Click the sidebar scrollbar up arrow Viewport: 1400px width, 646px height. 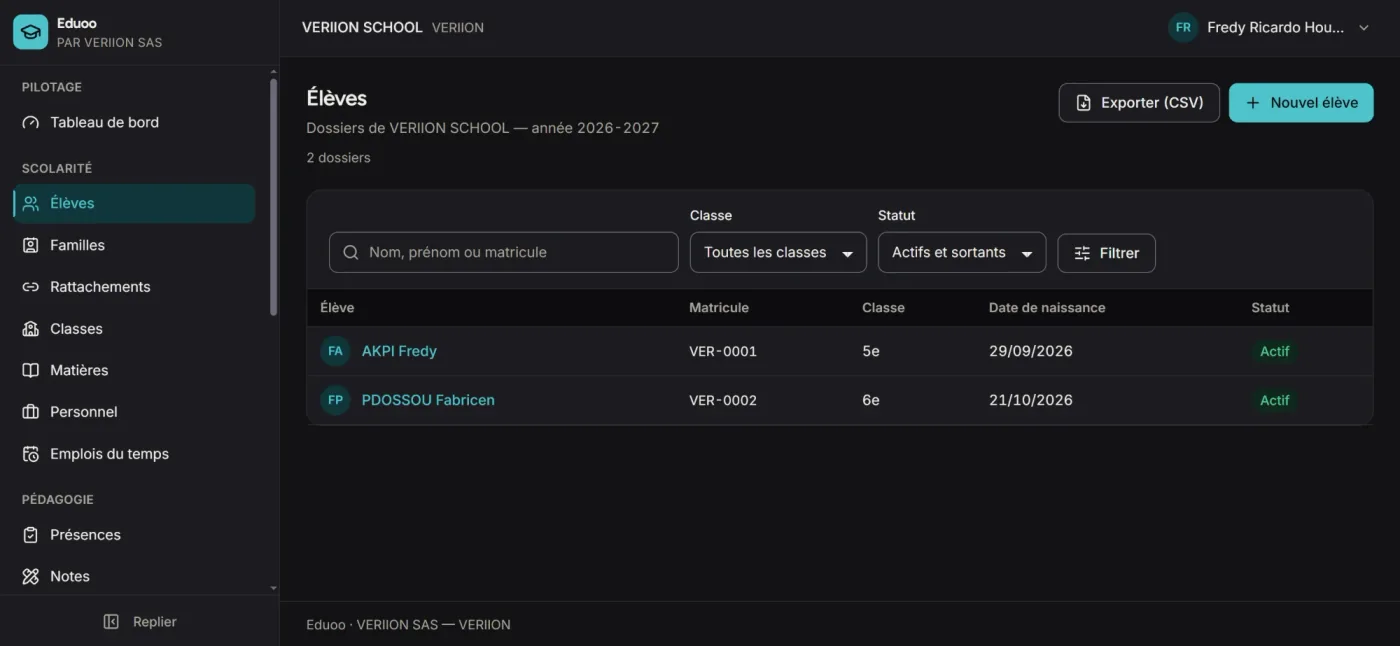[x=273, y=72]
